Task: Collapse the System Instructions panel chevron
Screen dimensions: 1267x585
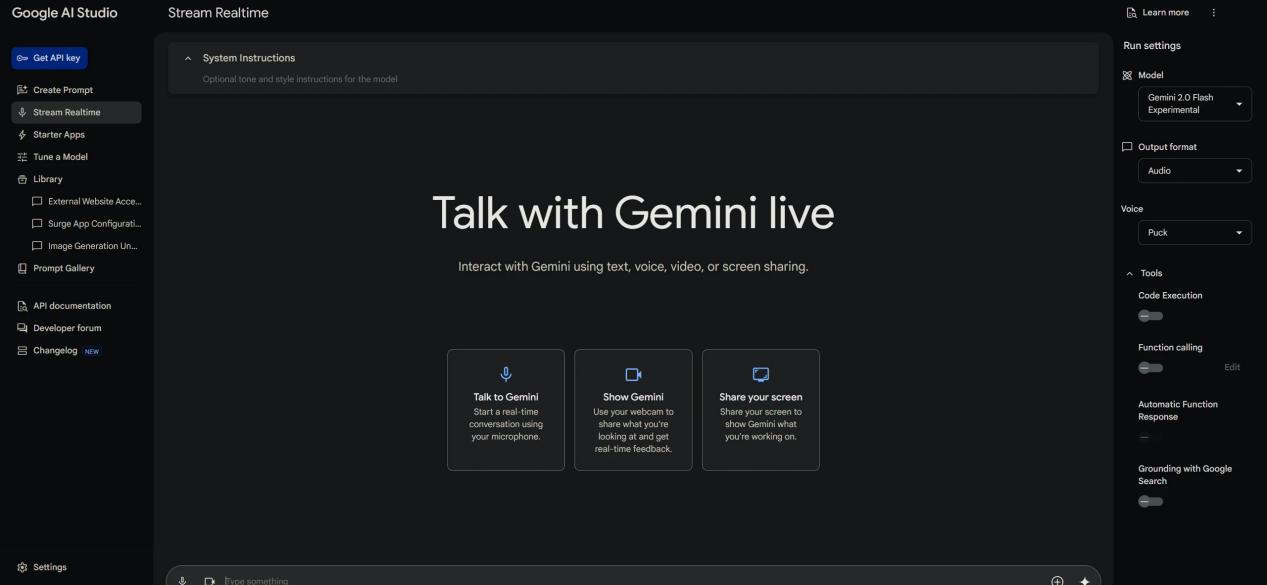Action: click(x=187, y=58)
